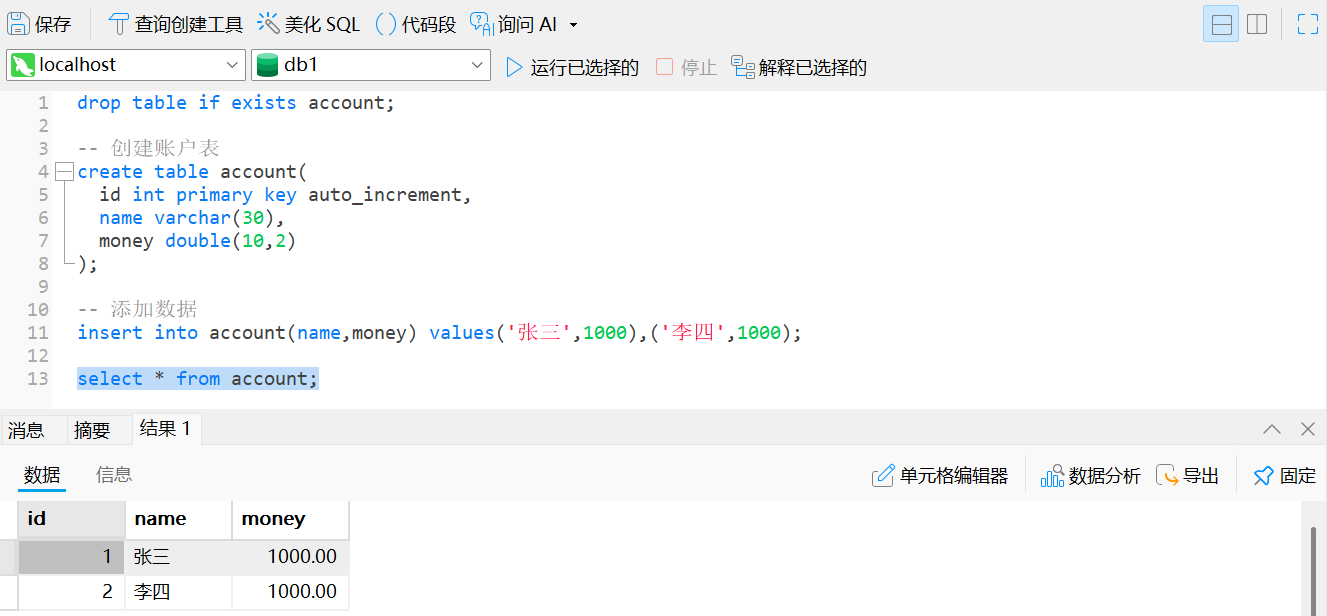
Task: Select money cell in 李四 row
Action: [290, 592]
